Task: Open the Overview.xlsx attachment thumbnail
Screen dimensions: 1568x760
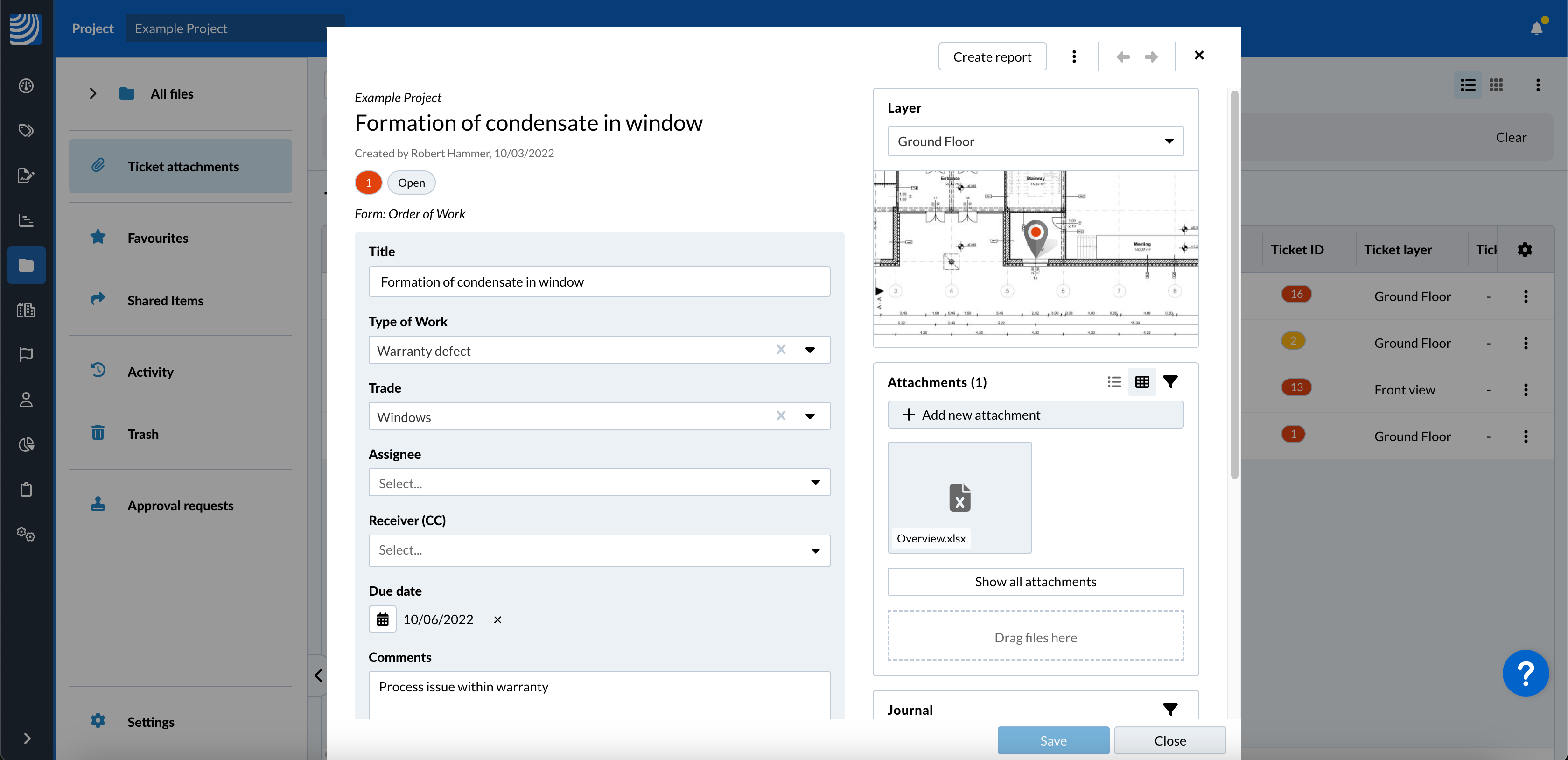Action: coord(959,498)
